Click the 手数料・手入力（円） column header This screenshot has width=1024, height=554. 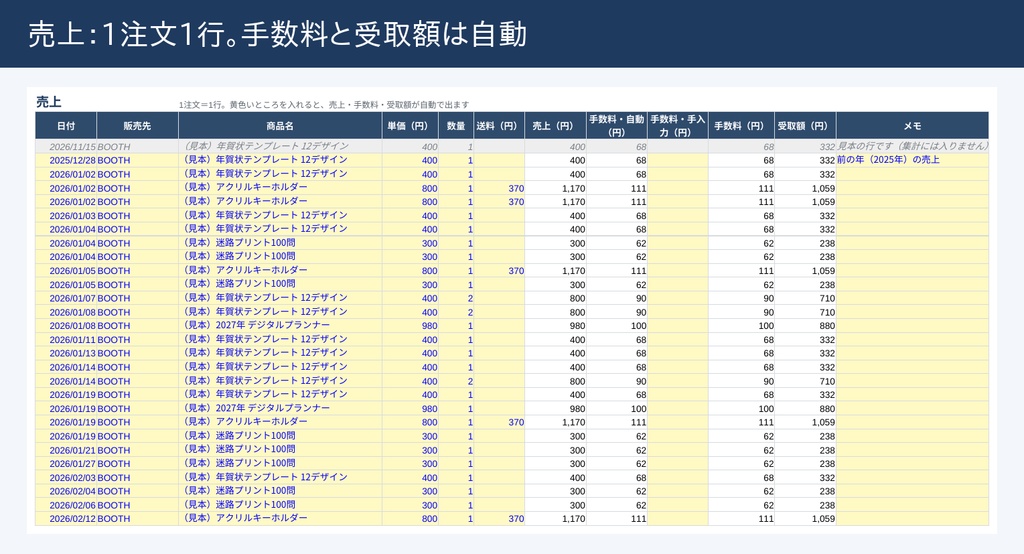coord(677,125)
